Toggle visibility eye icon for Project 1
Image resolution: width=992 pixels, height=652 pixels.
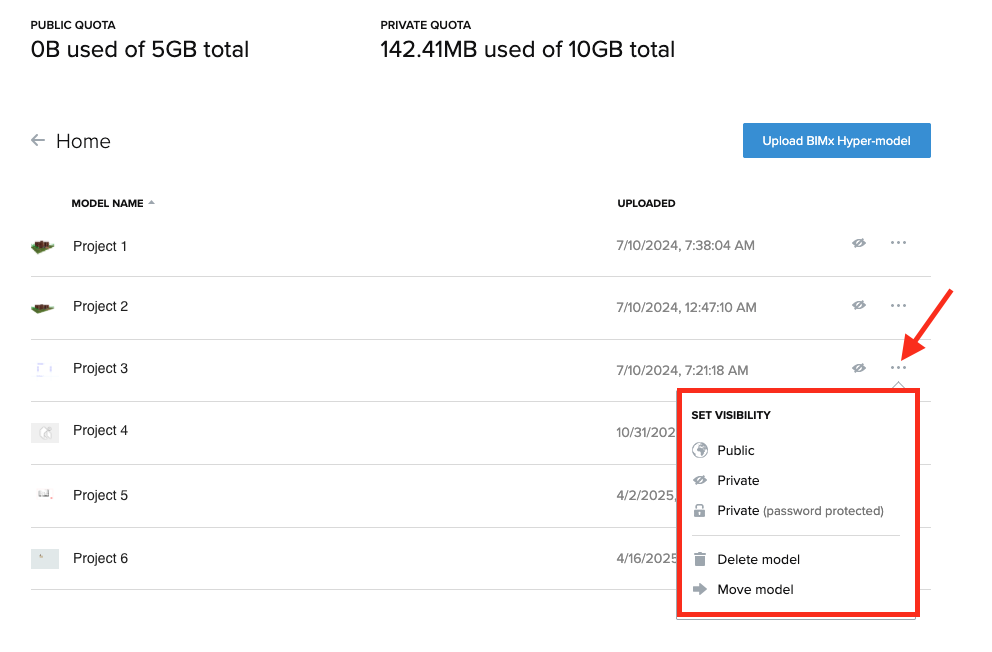(859, 243)
